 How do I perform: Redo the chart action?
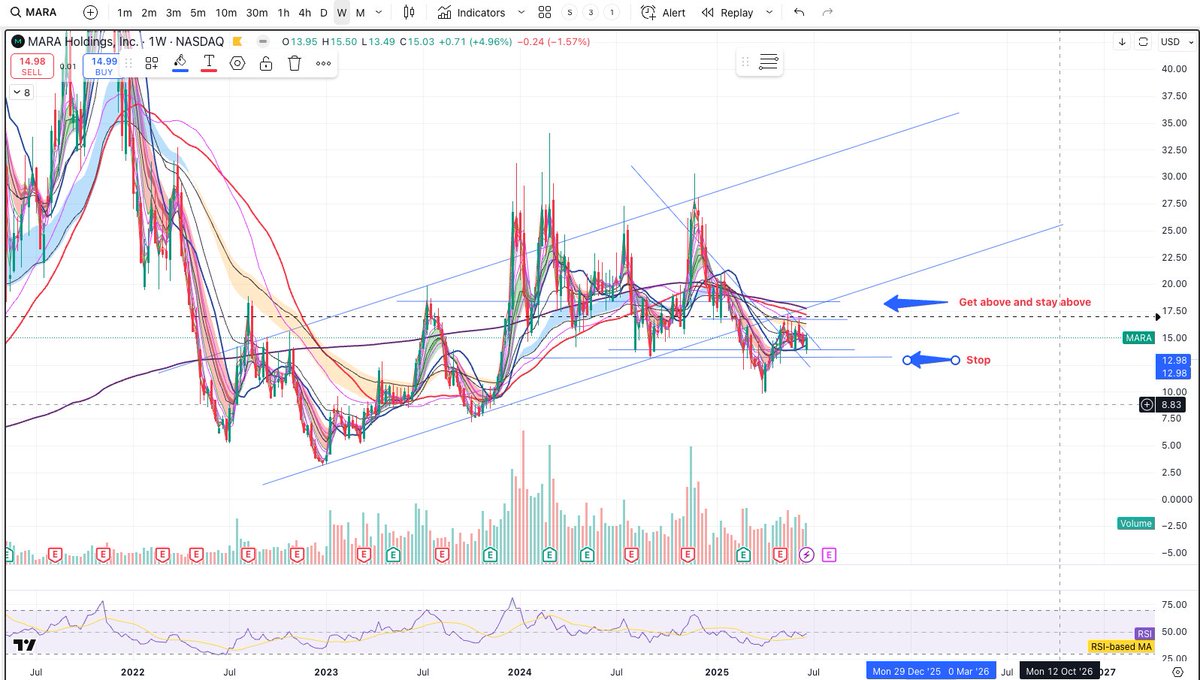point(827,13)
